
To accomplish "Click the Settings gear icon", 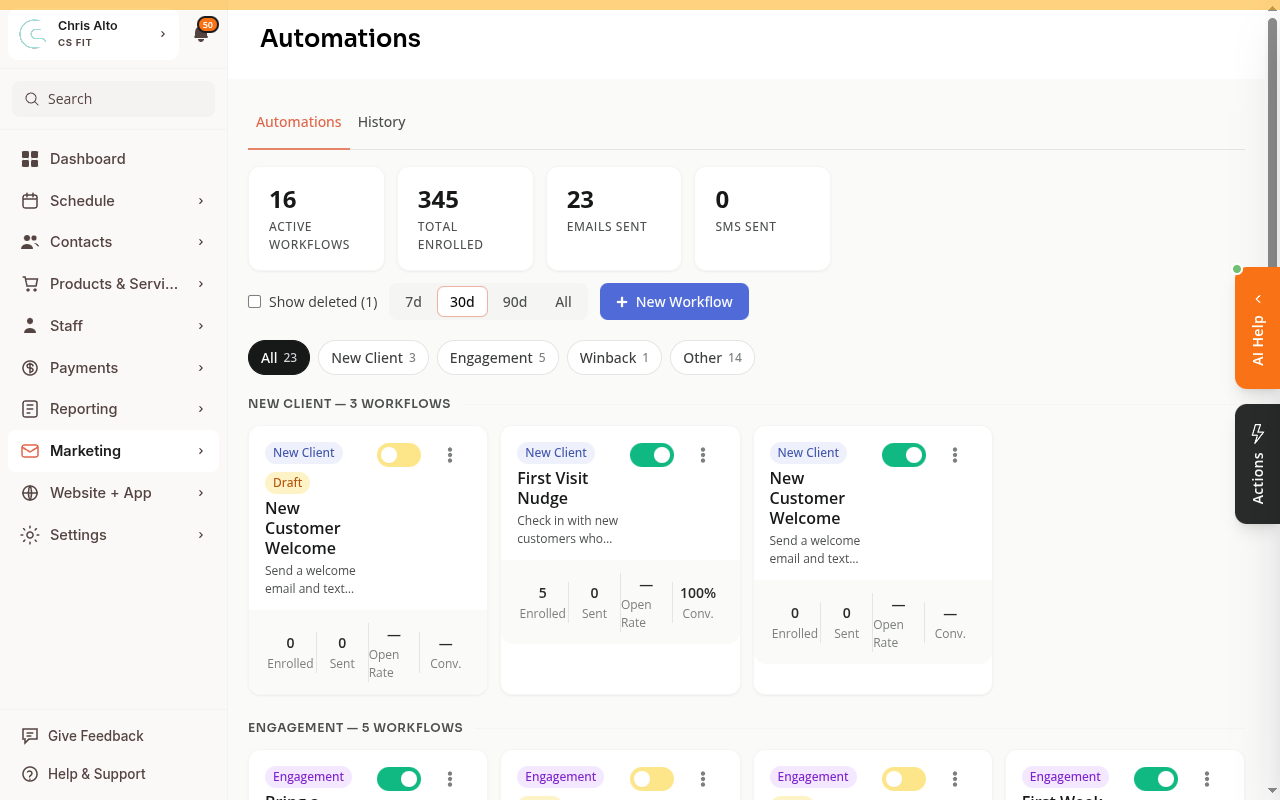I will point(30,535).
